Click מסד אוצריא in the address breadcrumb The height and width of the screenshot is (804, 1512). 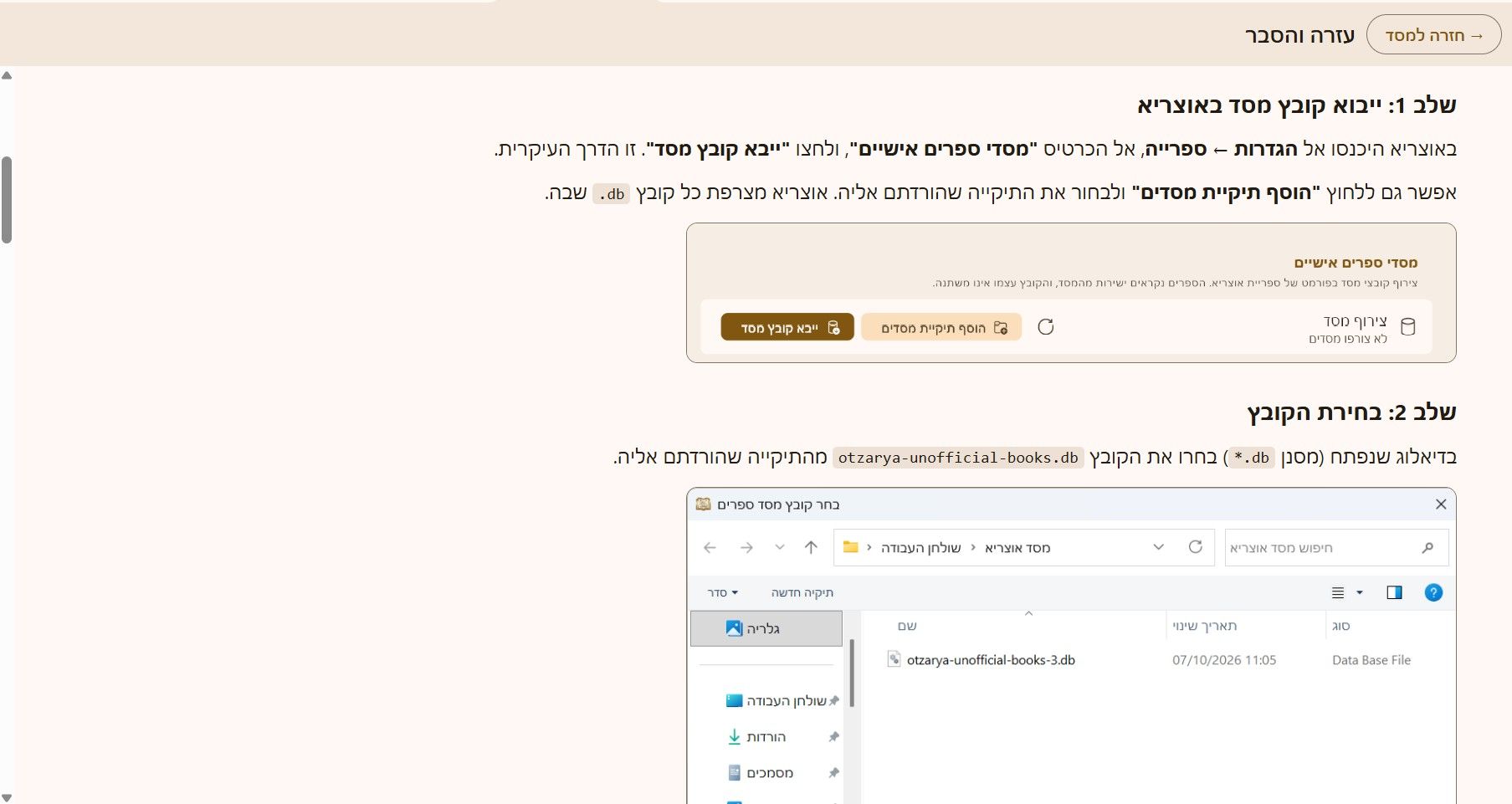[1017, 548]
